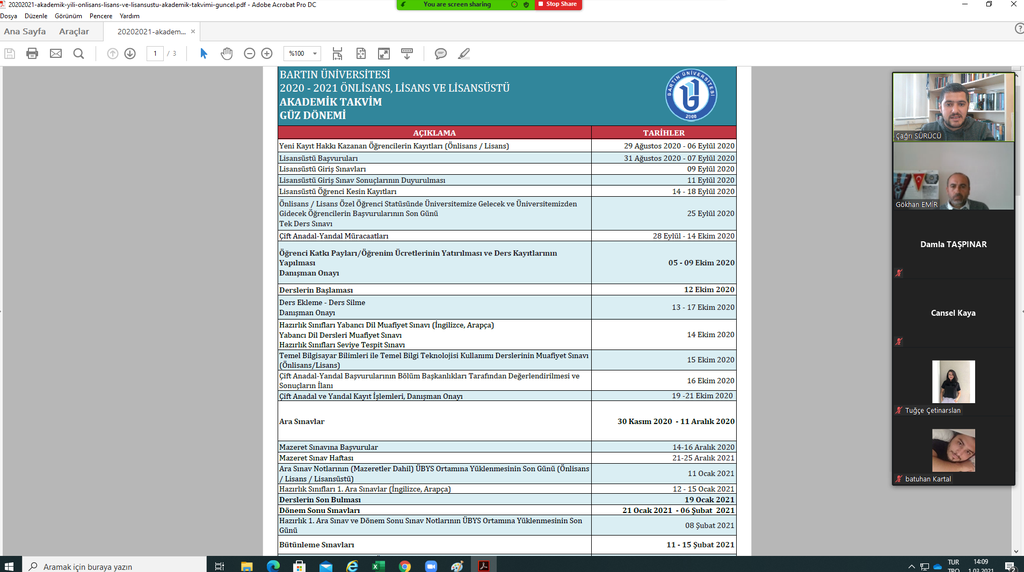The height and width of the screenshot is (572, 1024).
Task: Click the Print file icon
Action: tap(32, 53)
